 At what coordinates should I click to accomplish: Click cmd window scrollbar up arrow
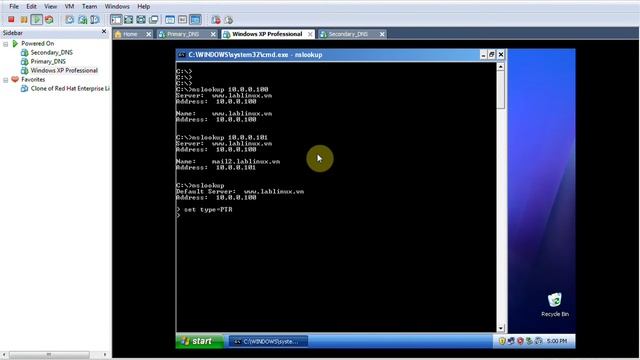click(501, 67)
